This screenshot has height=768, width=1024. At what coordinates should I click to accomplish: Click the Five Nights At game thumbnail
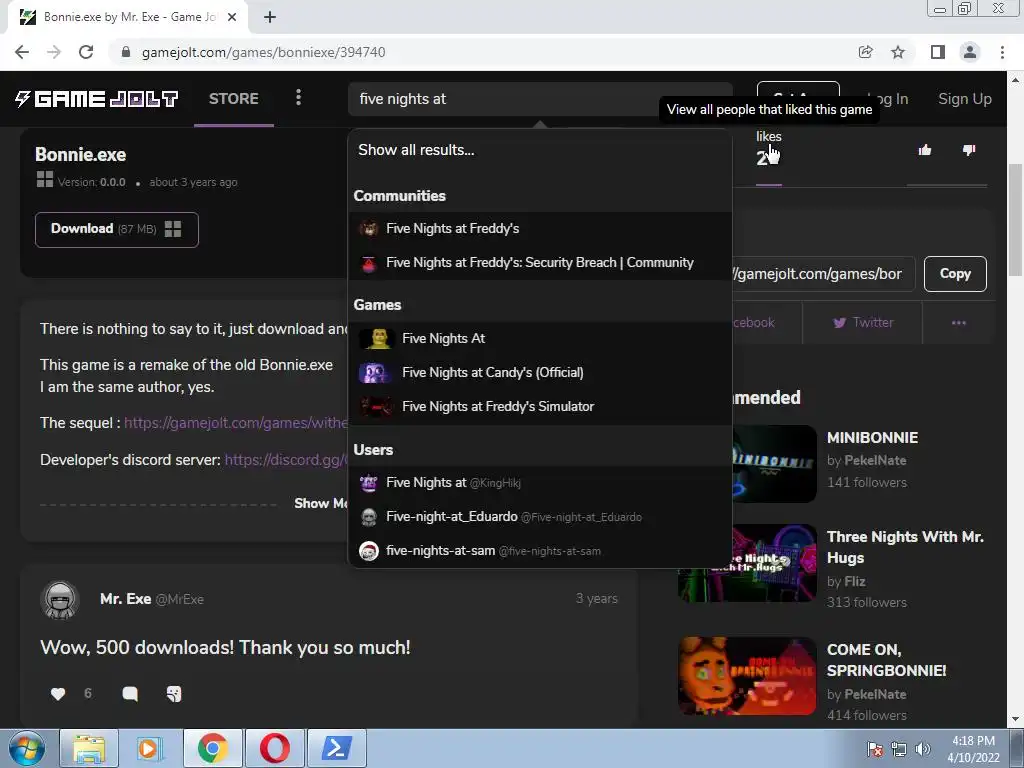click(x=376, y=338)
